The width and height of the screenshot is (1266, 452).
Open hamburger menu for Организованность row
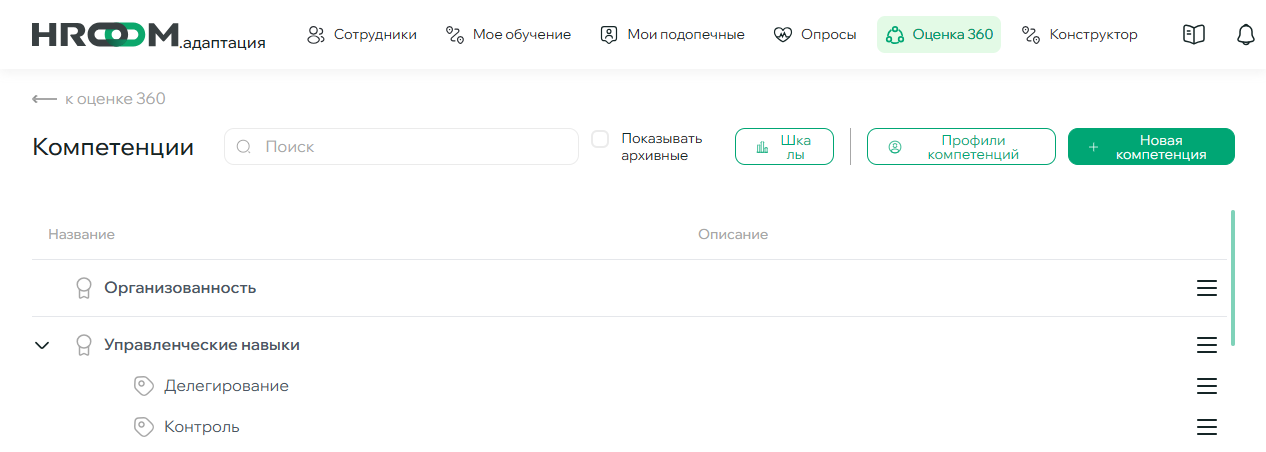click(1206, 288)
